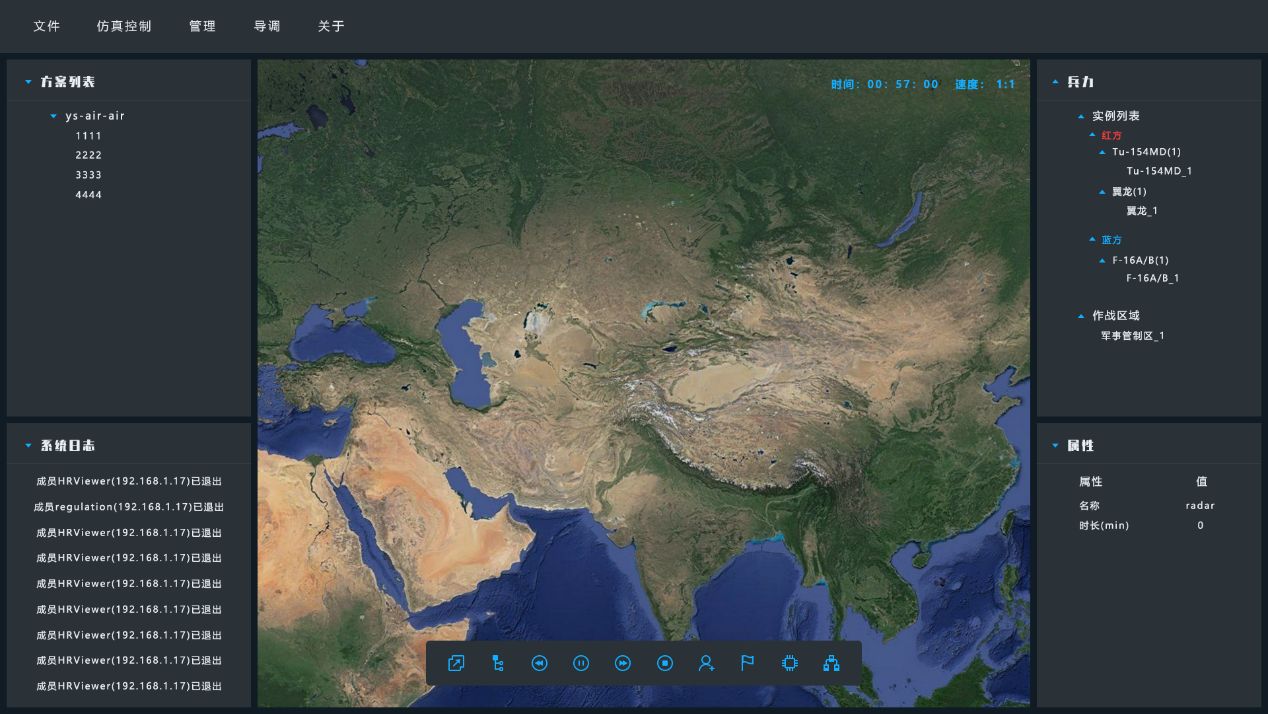Click the tree structure icon in bottom toolbar
The width and height of the screenshot is (1268, 714).
click(498, 663)
